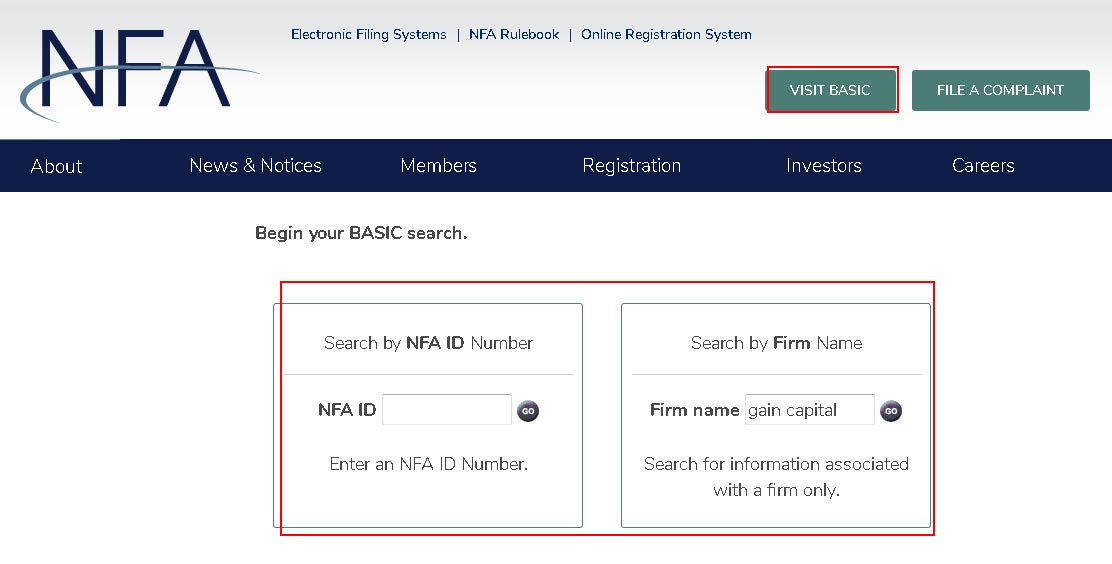This screenshot has width=1112, height=564.
Task: Click 'Search by Firm Name' heading
Action: 777,343
